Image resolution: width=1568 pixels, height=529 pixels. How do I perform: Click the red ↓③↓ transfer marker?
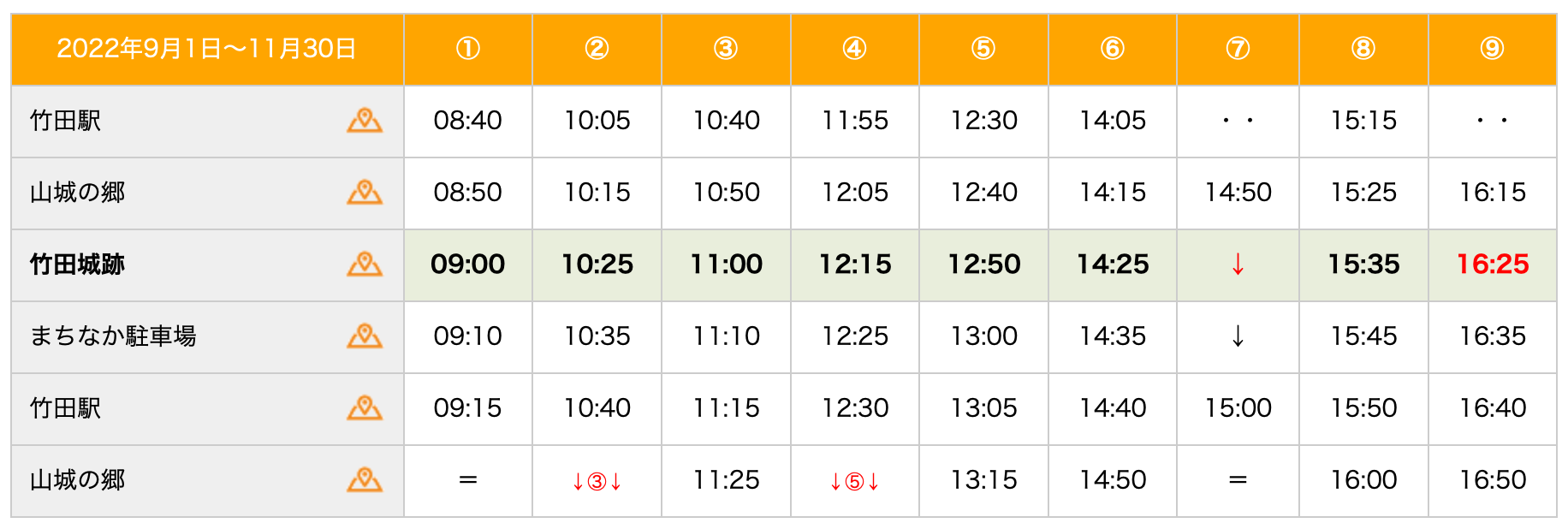[x=597, y=481]
